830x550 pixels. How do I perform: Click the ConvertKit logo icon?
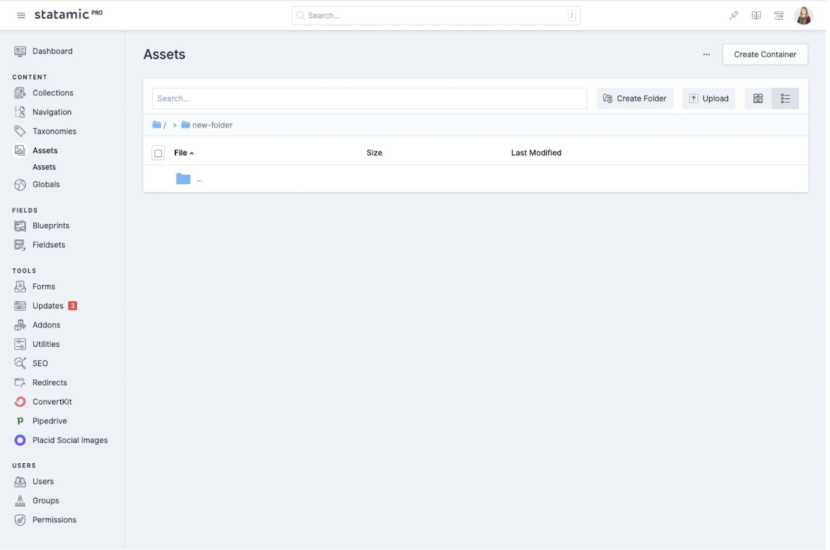coord(20,402)
